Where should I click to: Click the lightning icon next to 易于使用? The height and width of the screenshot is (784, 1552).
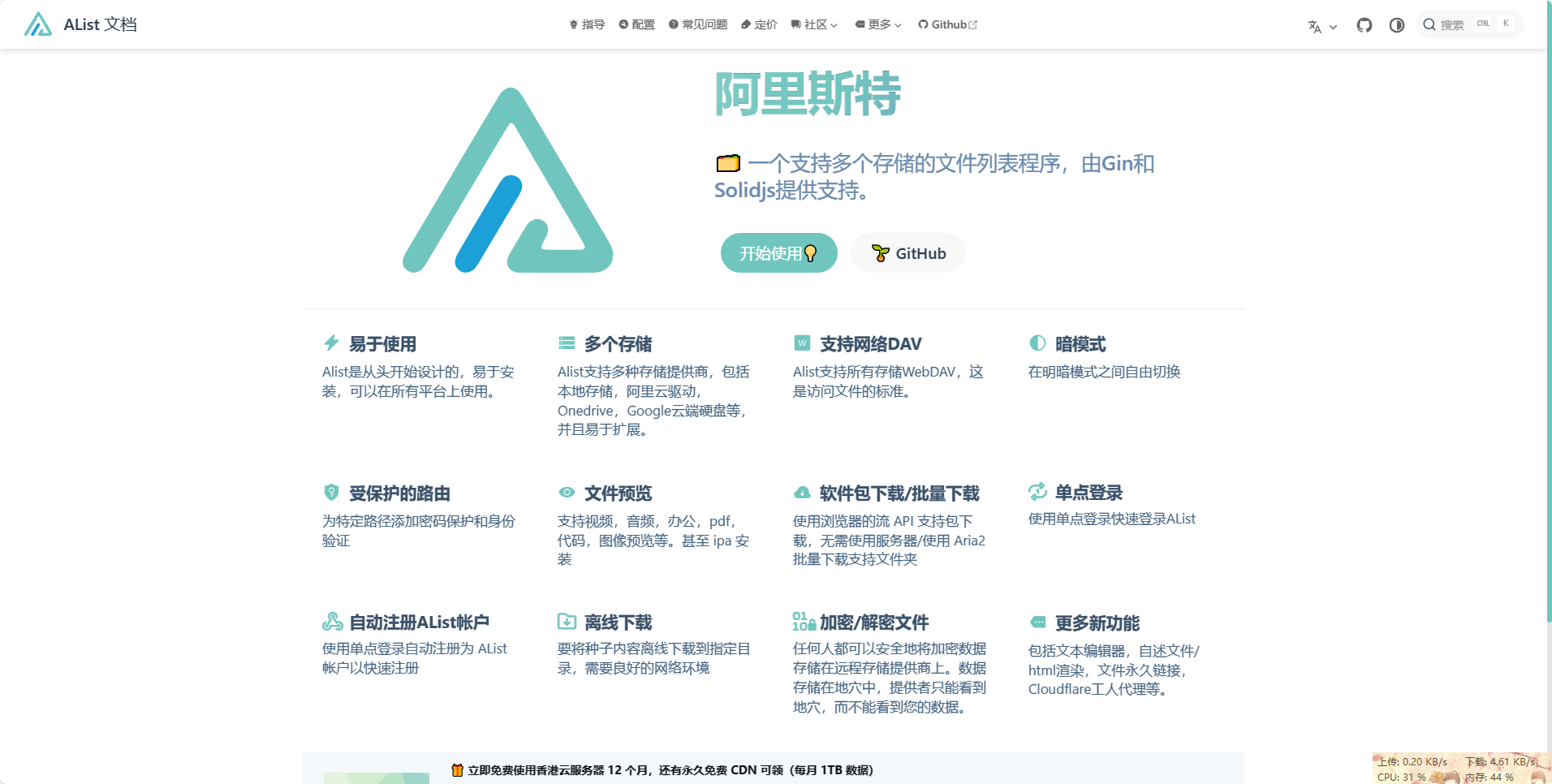point(331,342)
